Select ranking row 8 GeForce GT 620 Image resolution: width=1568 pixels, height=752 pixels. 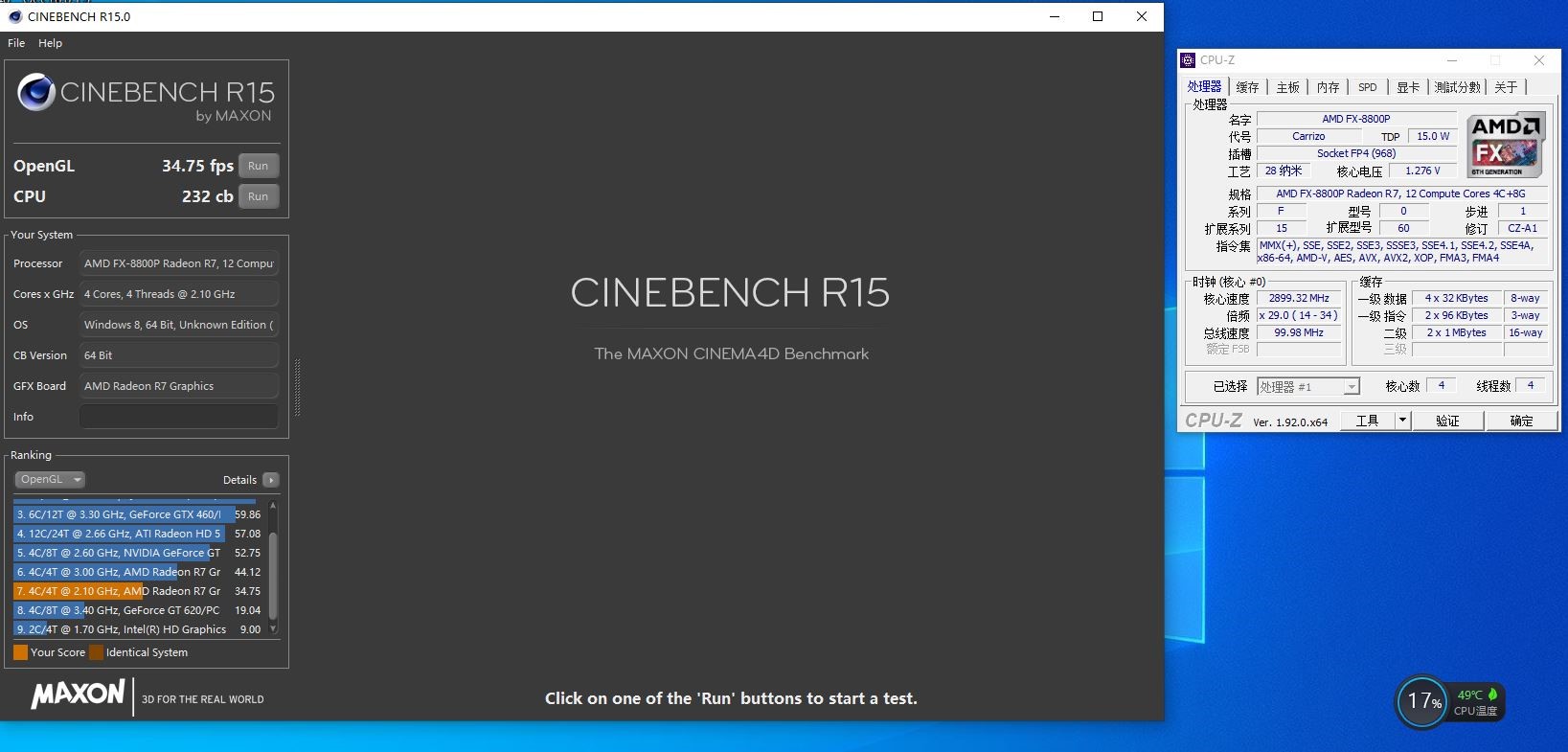click(x=138, y=610)
